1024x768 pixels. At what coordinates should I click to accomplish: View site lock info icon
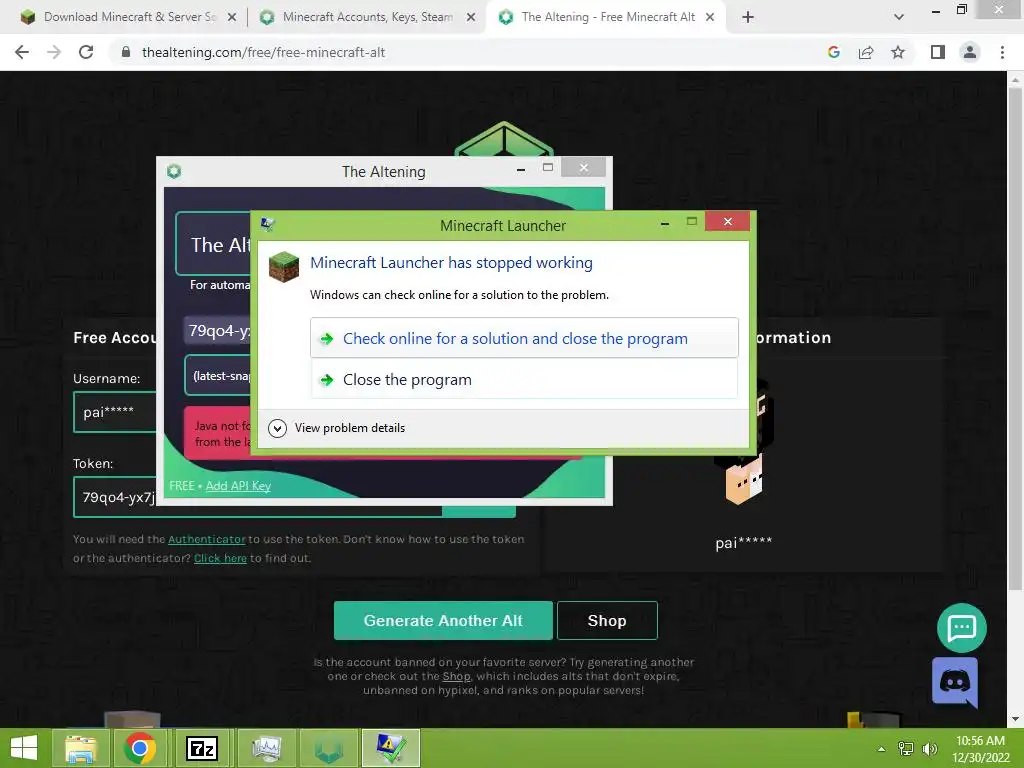click(126, 52)
